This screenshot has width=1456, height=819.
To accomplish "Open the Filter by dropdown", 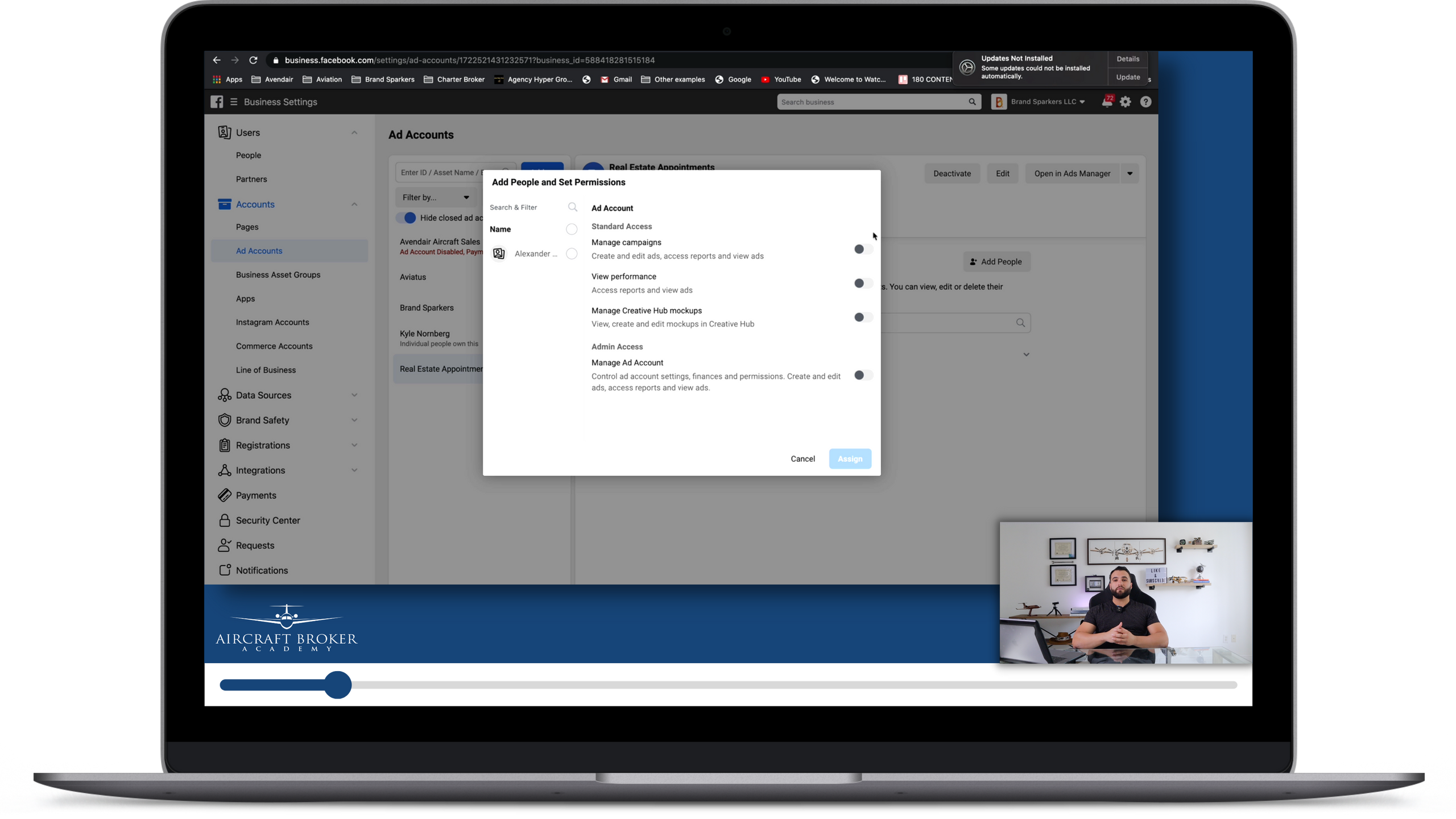I will [x=436, y=197].
